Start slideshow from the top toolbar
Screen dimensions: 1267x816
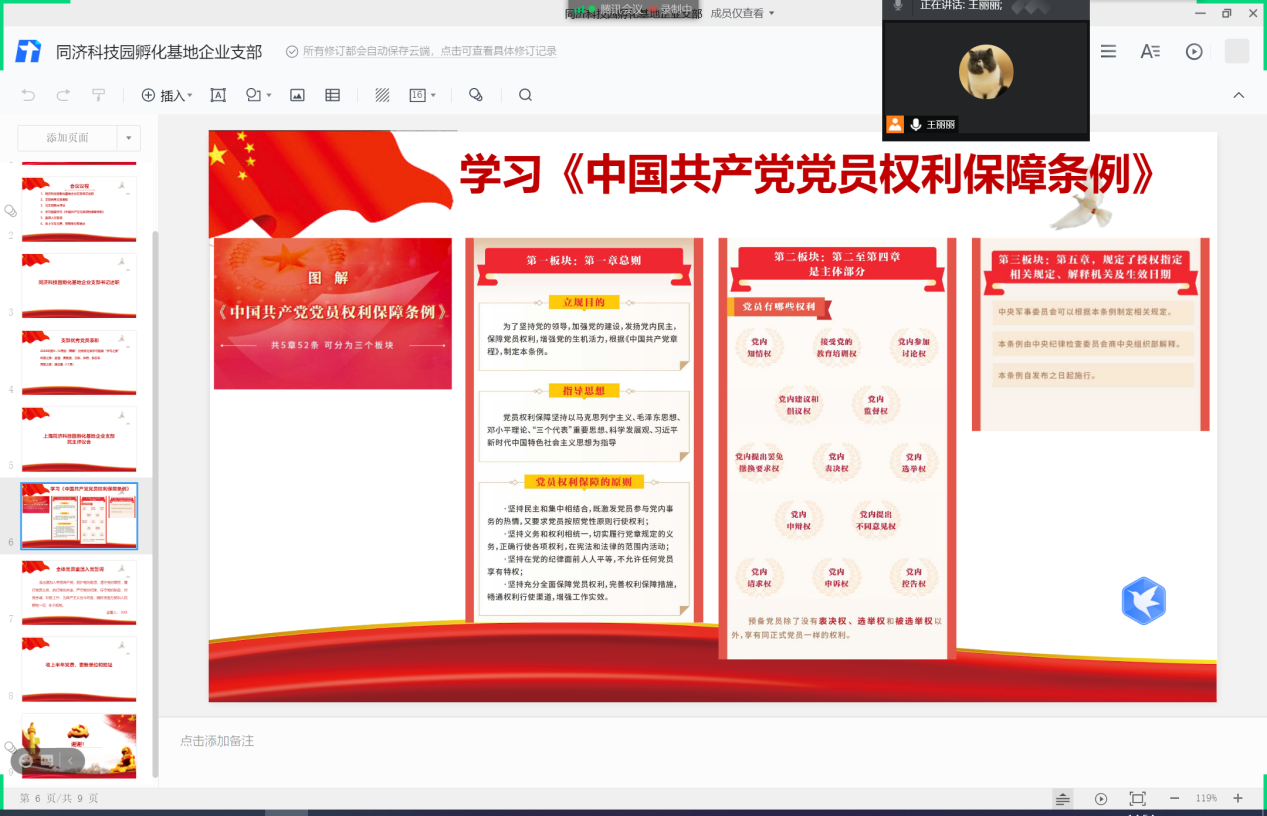coord(1194,51)
